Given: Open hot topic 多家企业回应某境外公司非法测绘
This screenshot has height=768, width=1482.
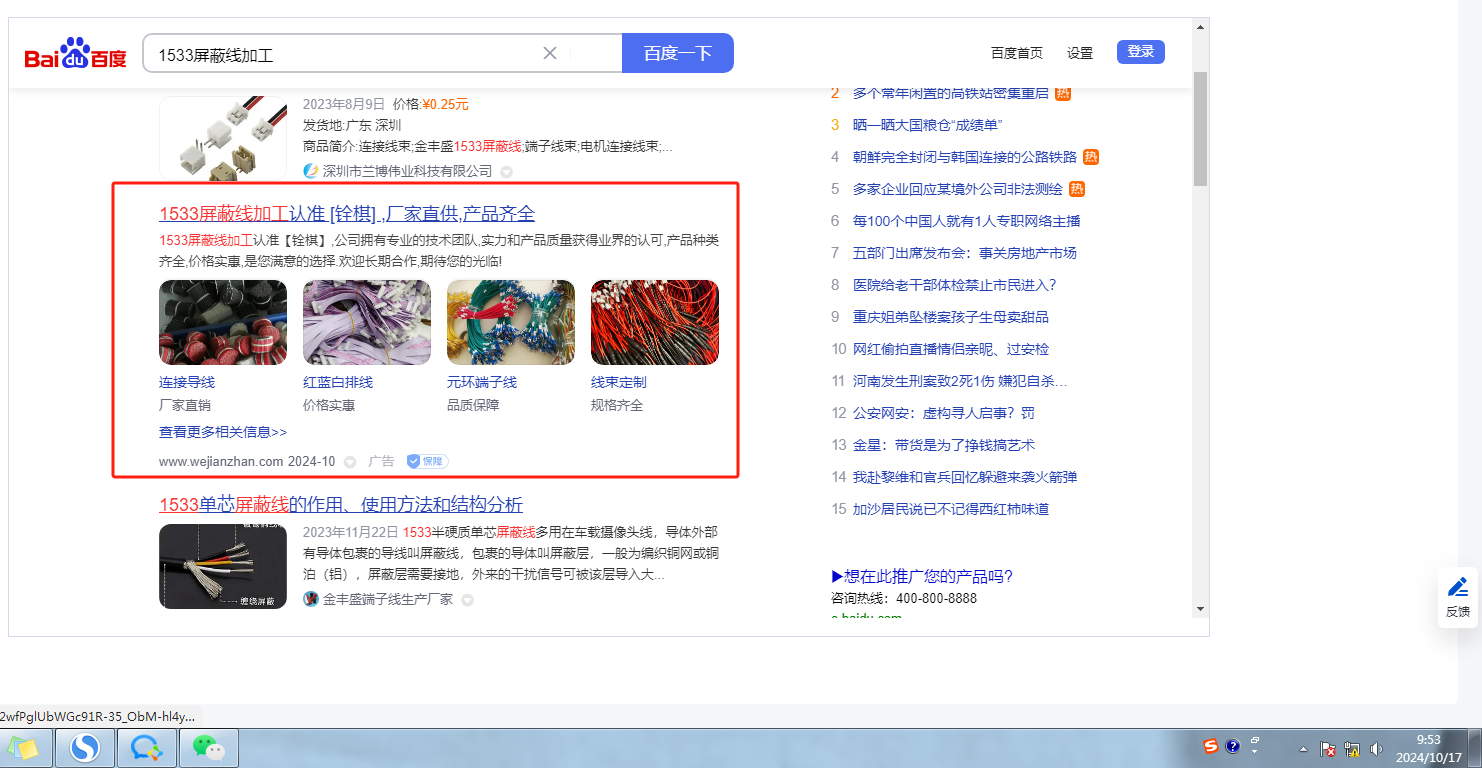Looking at the screenshot, I should (x=958, y=189).
